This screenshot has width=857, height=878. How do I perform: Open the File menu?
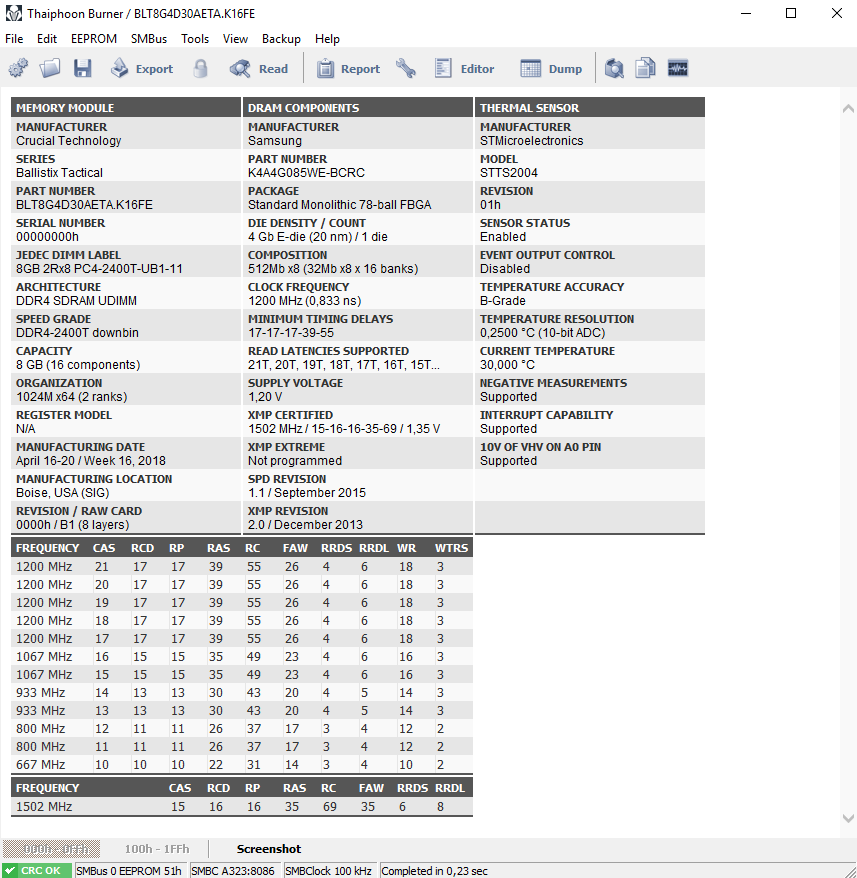coord(14,39)
